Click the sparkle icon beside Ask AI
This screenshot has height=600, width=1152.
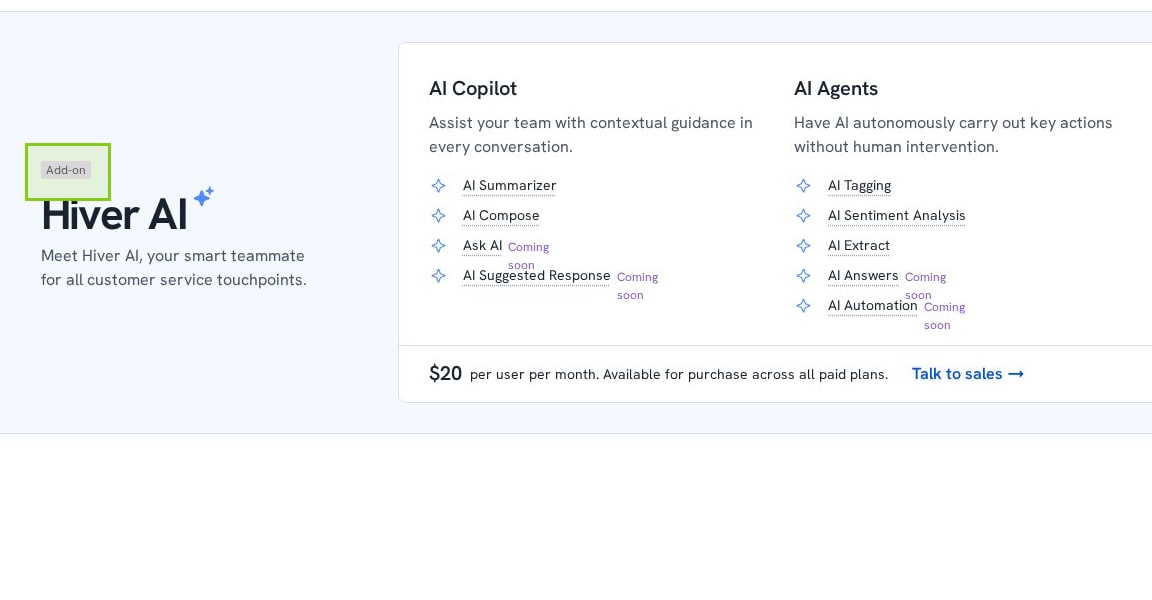(438, 246)
